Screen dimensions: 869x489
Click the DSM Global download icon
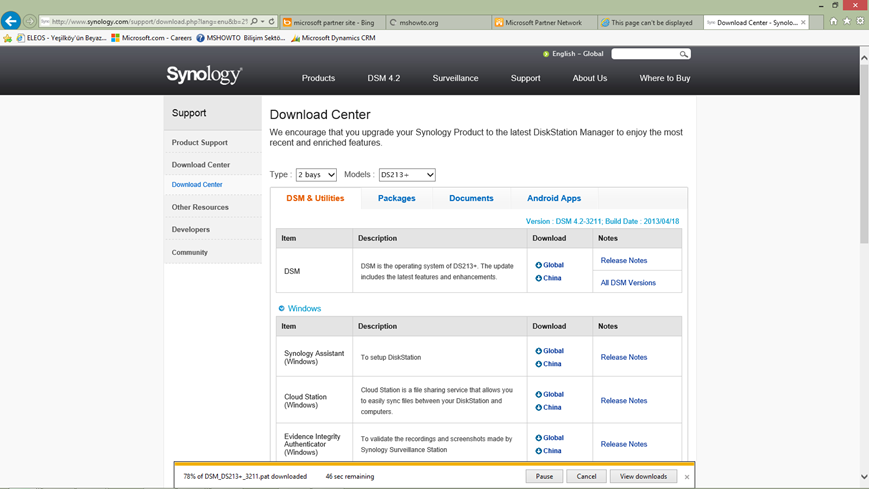pos(538,265)
